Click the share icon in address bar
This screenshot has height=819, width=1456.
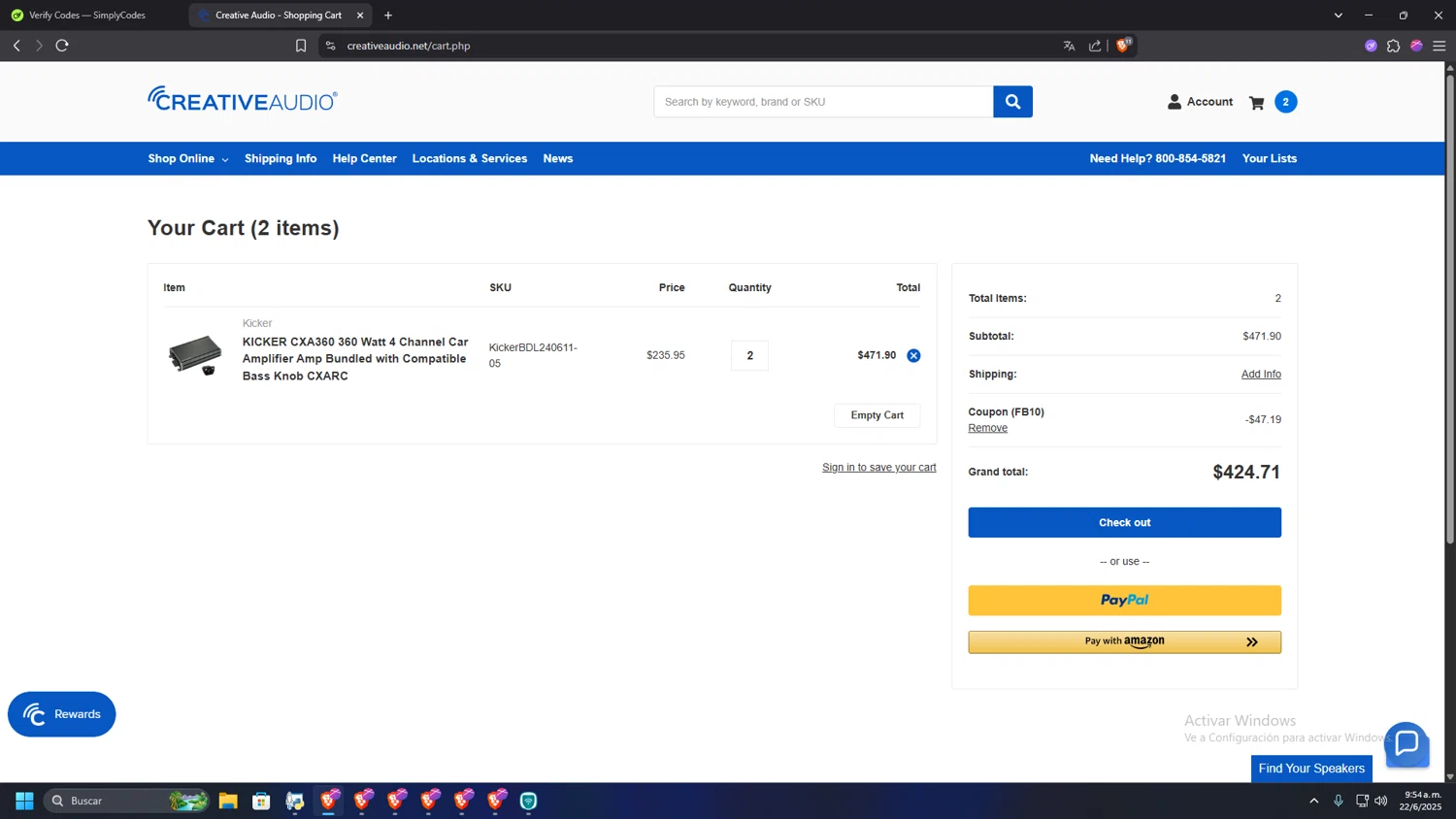point(1095,46)
